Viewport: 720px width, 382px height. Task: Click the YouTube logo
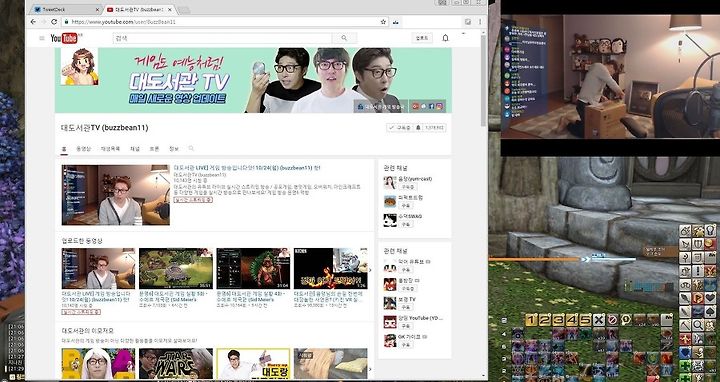coord(64,38)
